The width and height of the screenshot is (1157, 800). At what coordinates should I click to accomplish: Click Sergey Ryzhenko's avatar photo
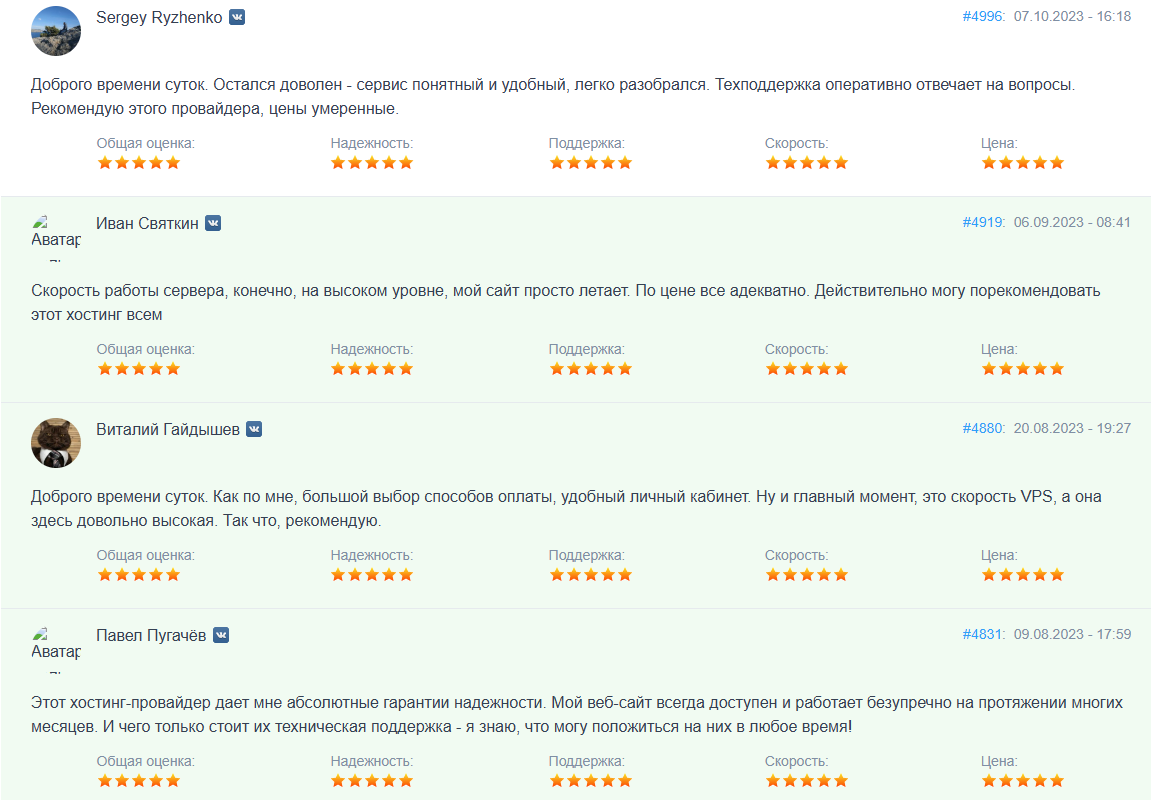click(x=56, y=31)
